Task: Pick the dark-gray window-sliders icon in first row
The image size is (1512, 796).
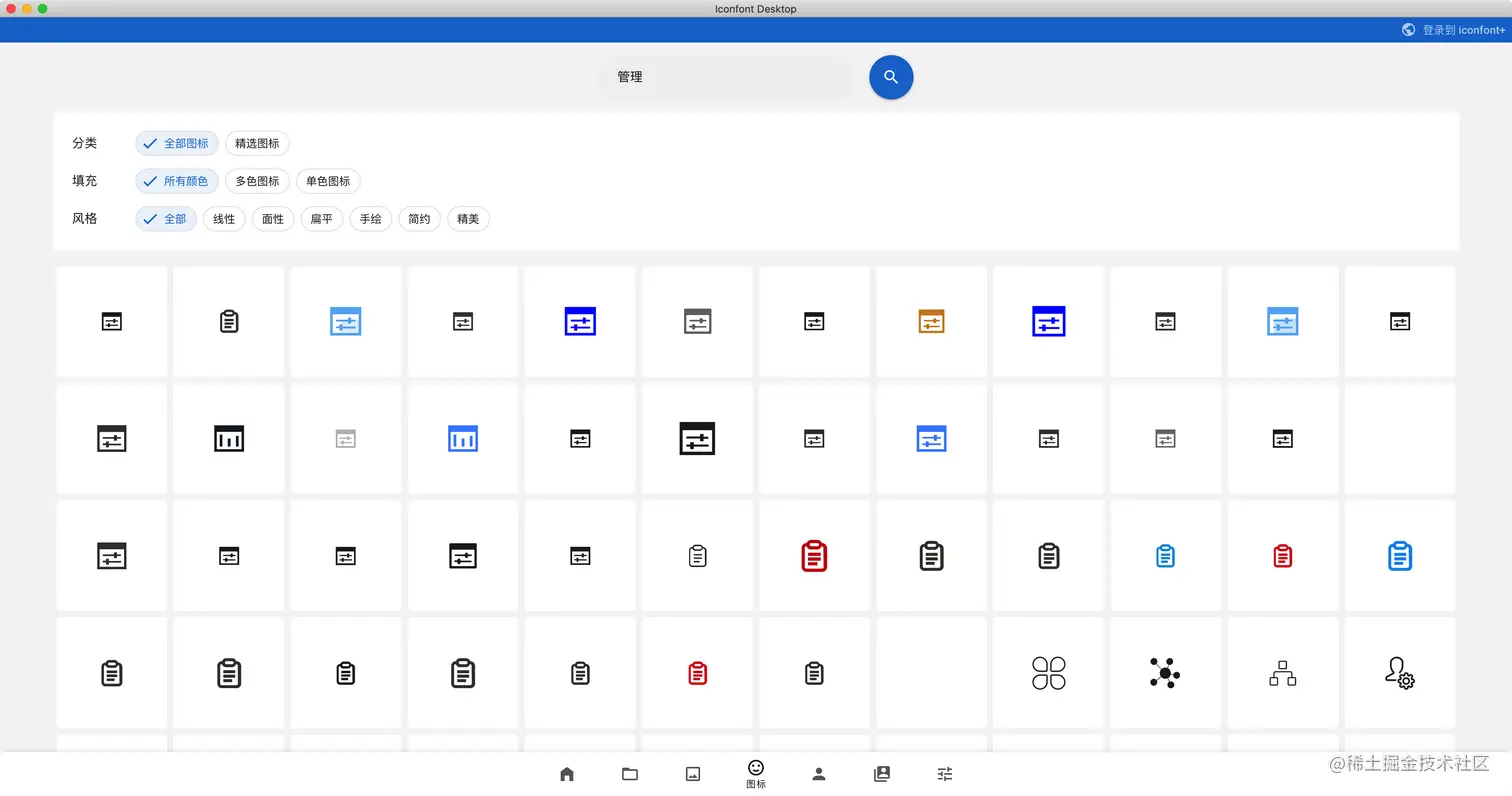Action: click(697, 321)
